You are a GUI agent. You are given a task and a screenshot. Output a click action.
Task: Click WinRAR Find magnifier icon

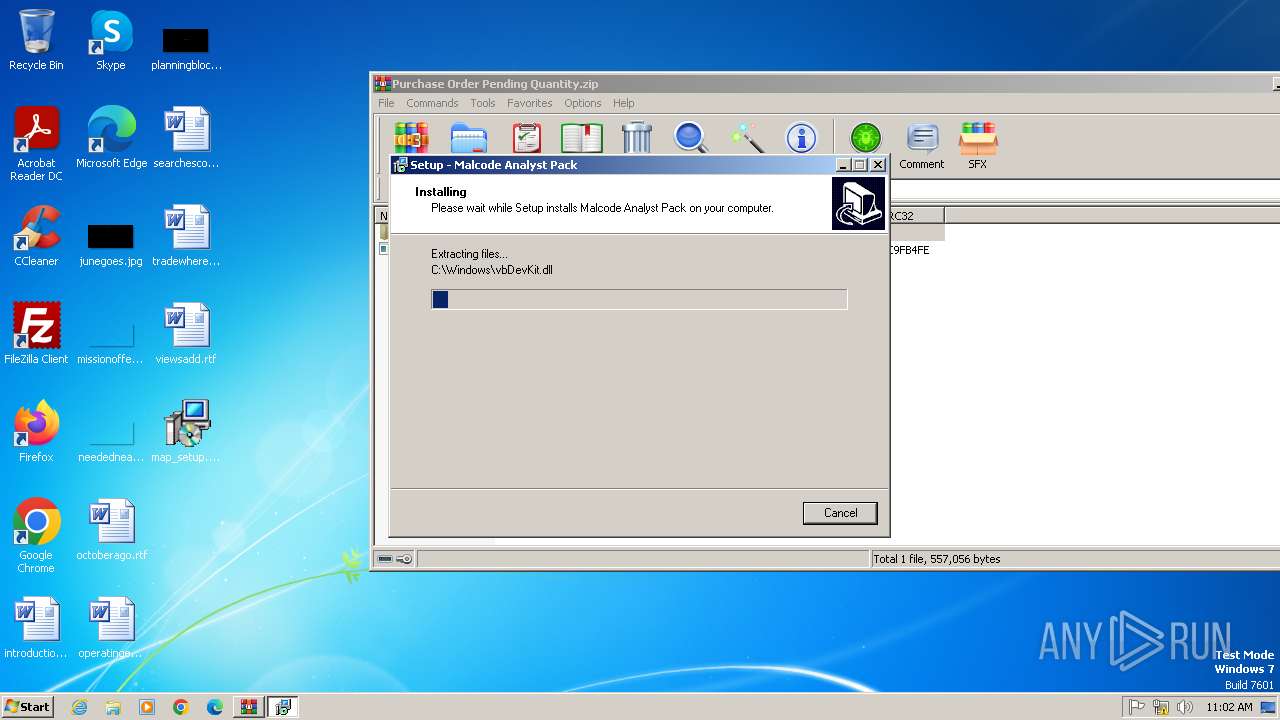click(691, 138)
